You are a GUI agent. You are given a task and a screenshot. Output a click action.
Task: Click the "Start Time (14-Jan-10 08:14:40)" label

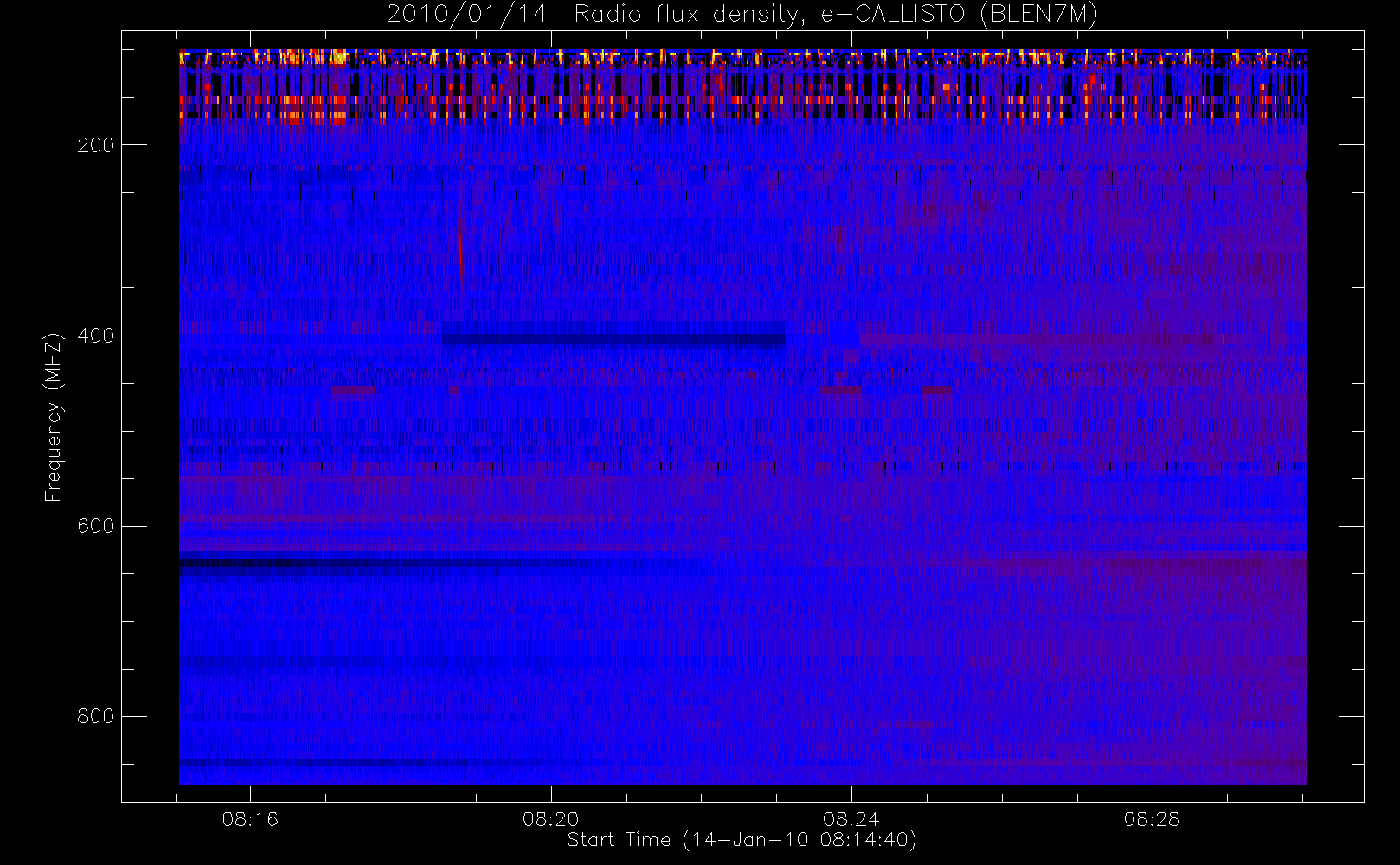tap(742, 840)
